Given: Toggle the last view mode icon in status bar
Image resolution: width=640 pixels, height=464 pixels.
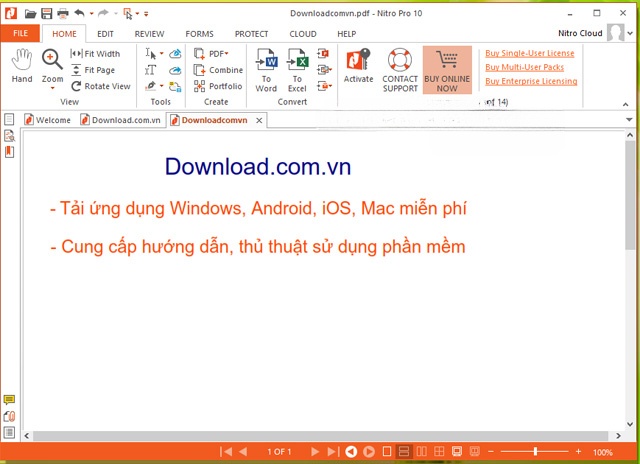Looking at the screenshot, I should tap(475, 451).
